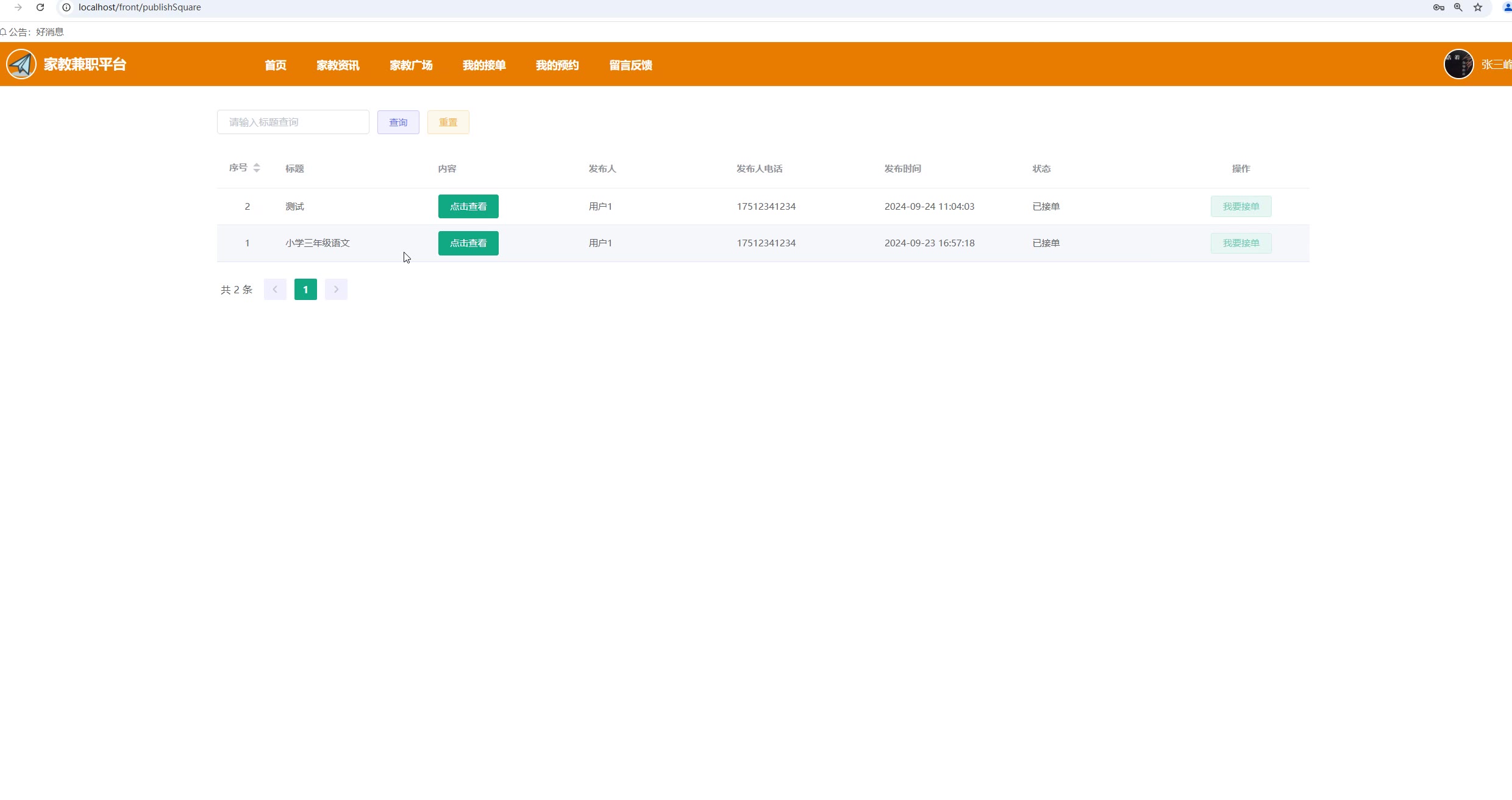The width and height of the screenshot is (1512, 800).
Task: Open the 家教资讯 menu item
Action: point(338,65)
